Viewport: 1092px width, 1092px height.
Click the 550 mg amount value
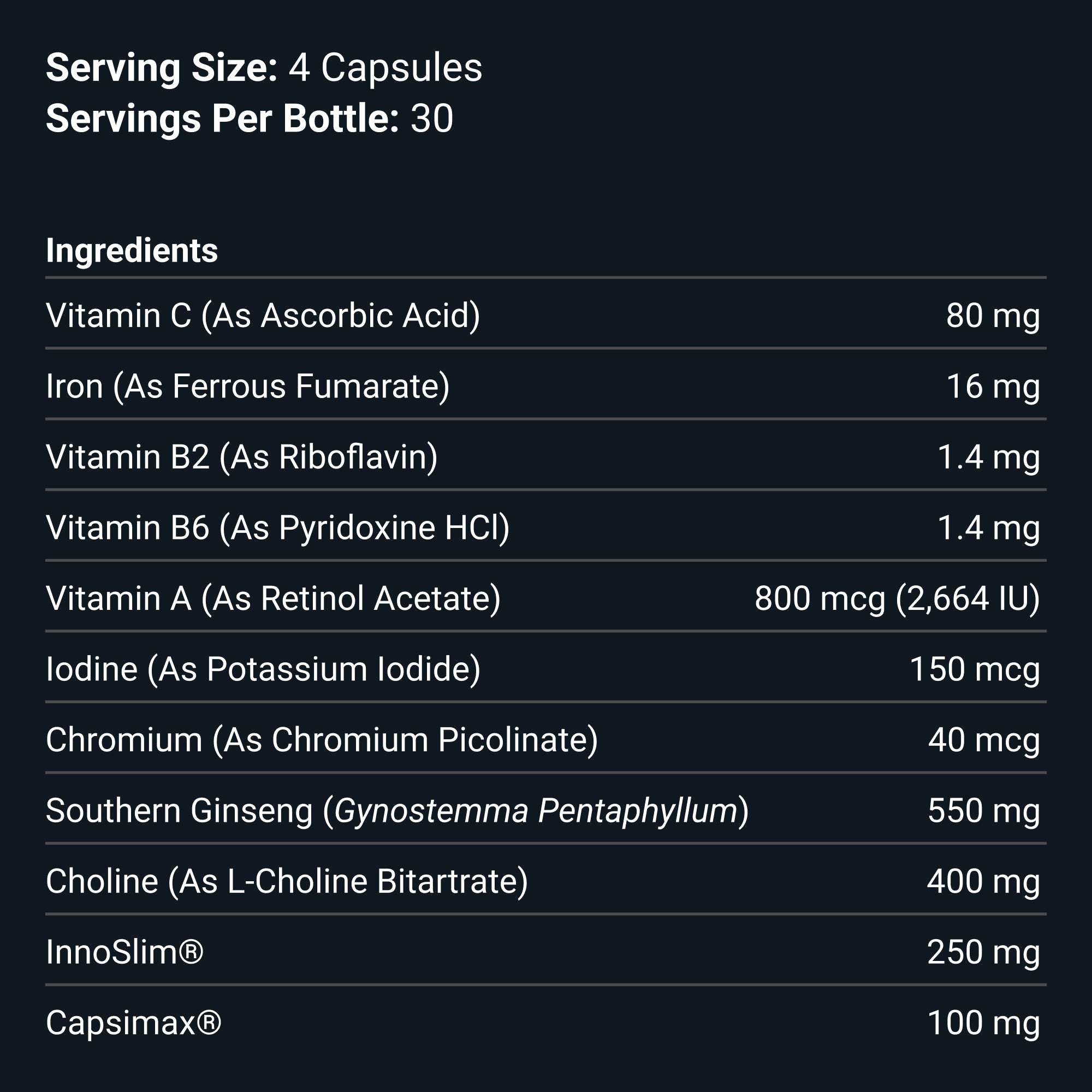[983, 811]
